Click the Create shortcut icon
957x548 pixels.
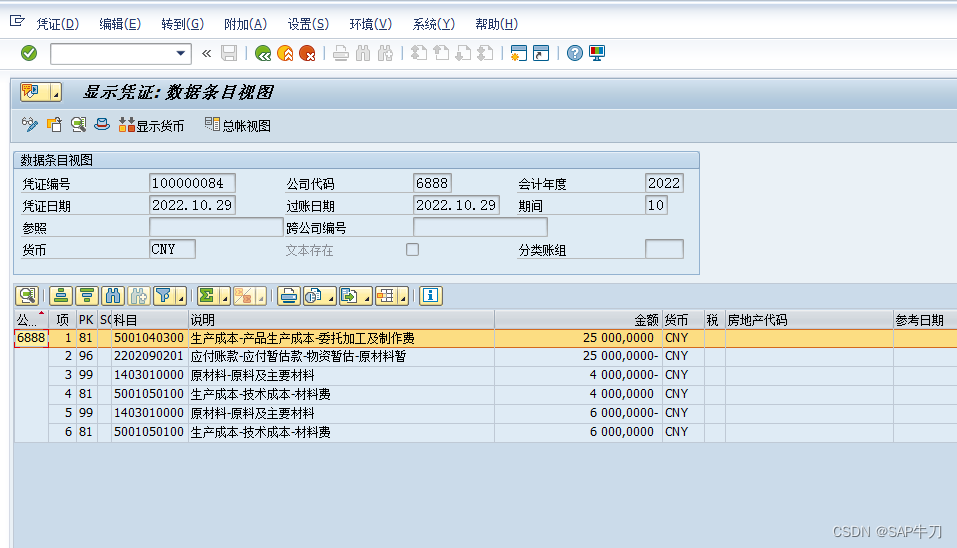pos(541,53)
